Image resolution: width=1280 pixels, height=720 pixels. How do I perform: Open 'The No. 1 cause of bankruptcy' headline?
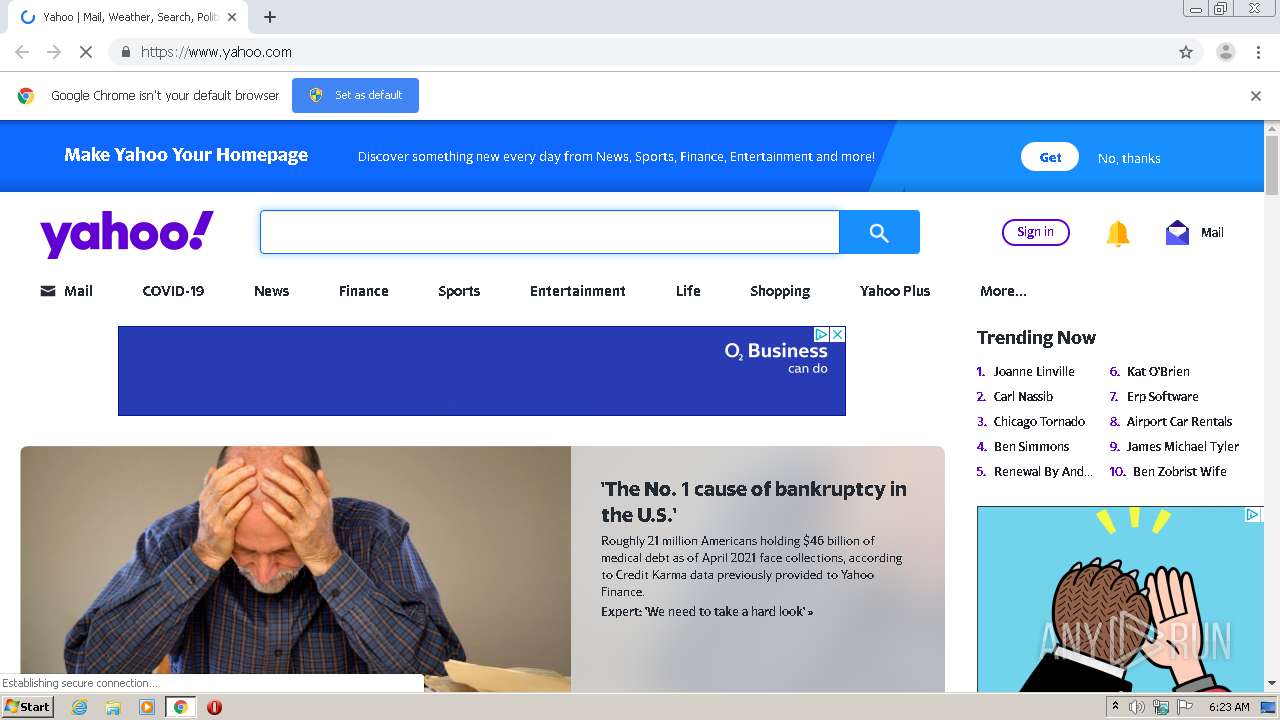(x=754, y=502)
